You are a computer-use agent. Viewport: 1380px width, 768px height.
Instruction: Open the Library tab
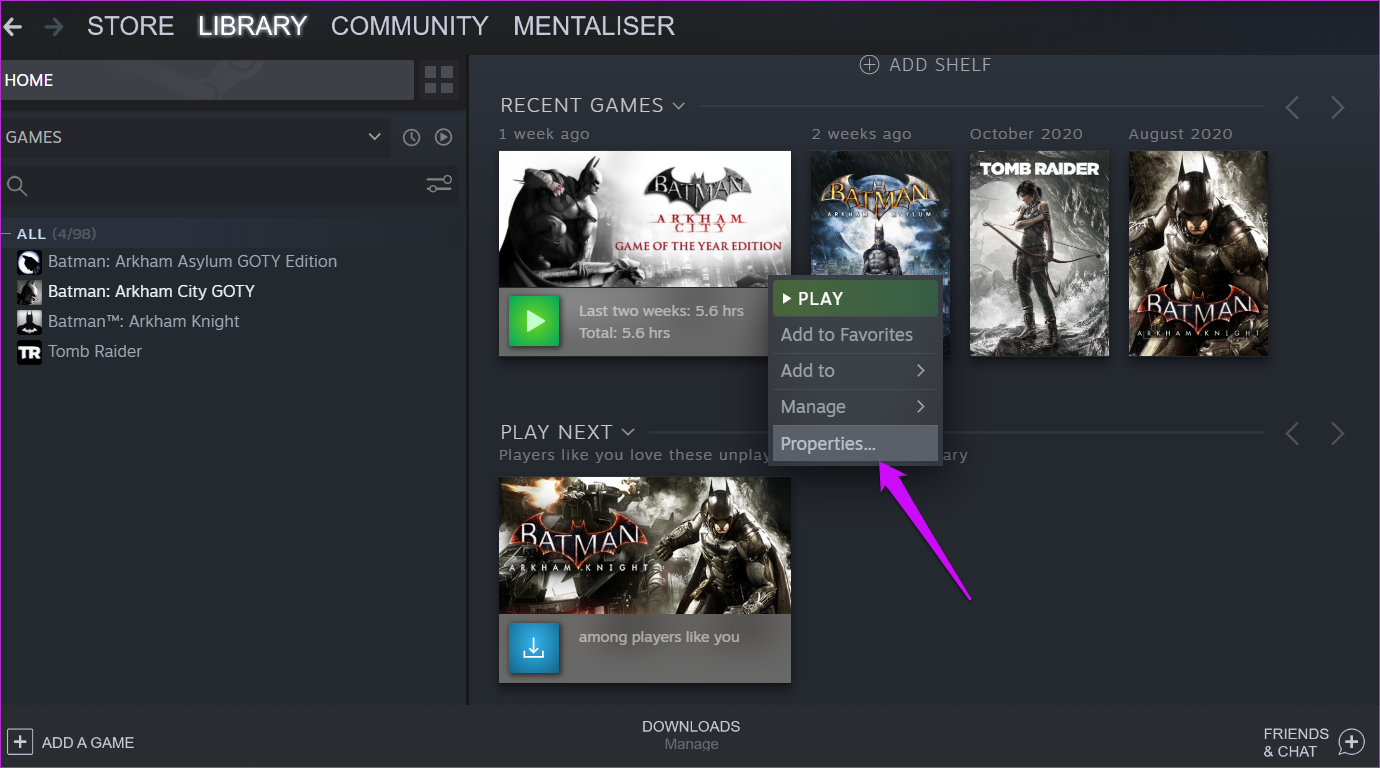(252, 26)
